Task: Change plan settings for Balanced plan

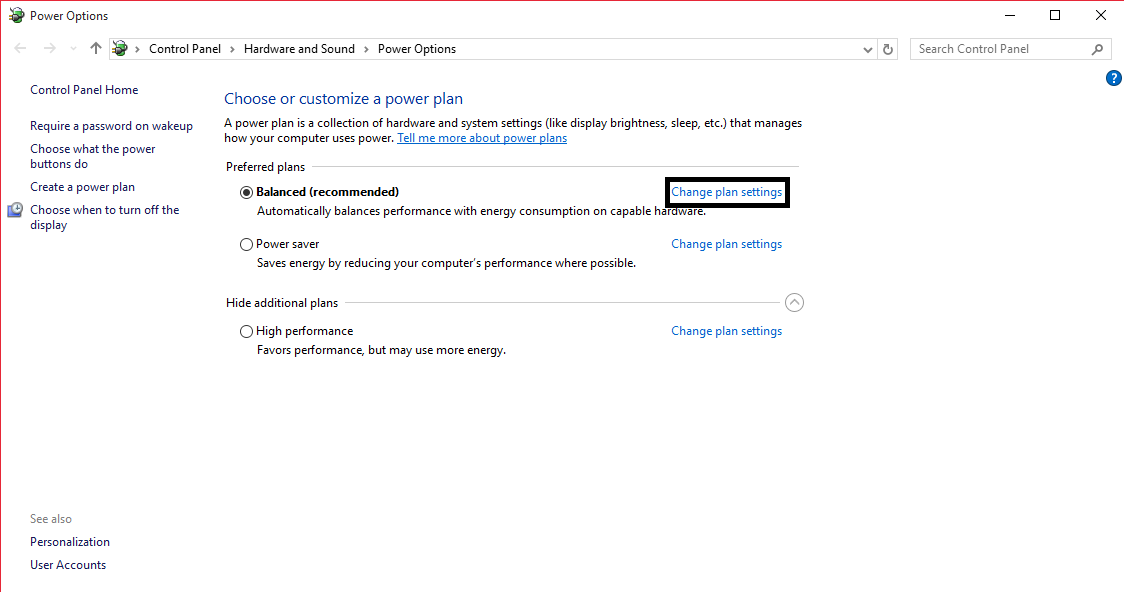Action: pyautogui.click(x=726, y=192)
